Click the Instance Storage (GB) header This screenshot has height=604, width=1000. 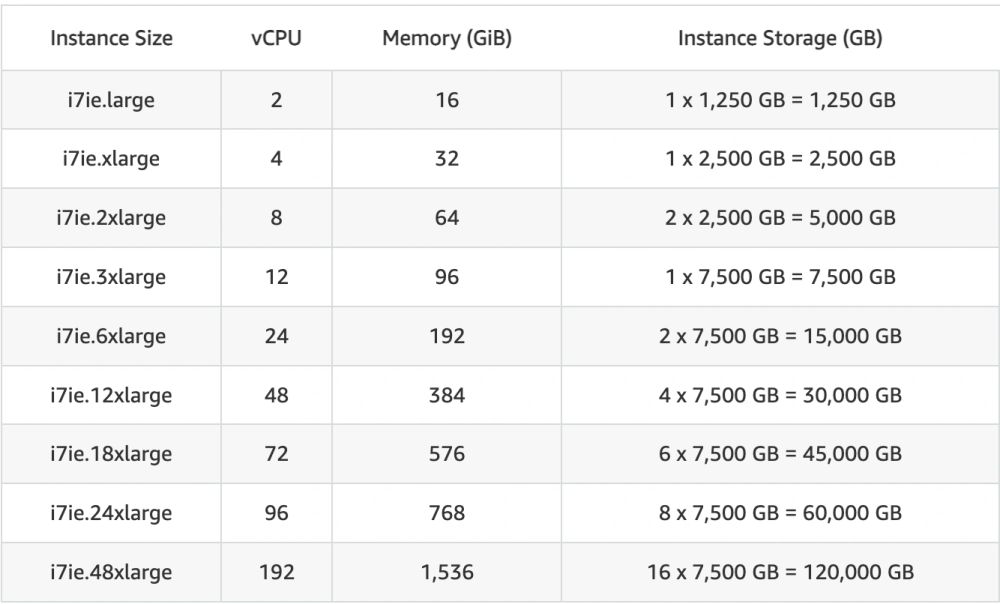click(x=780, y=38)
